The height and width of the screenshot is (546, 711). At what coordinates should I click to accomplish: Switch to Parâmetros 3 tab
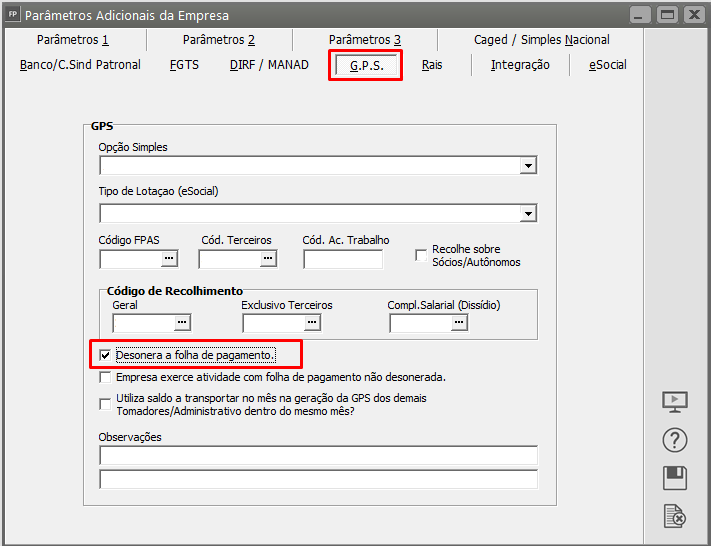[365, 40]
